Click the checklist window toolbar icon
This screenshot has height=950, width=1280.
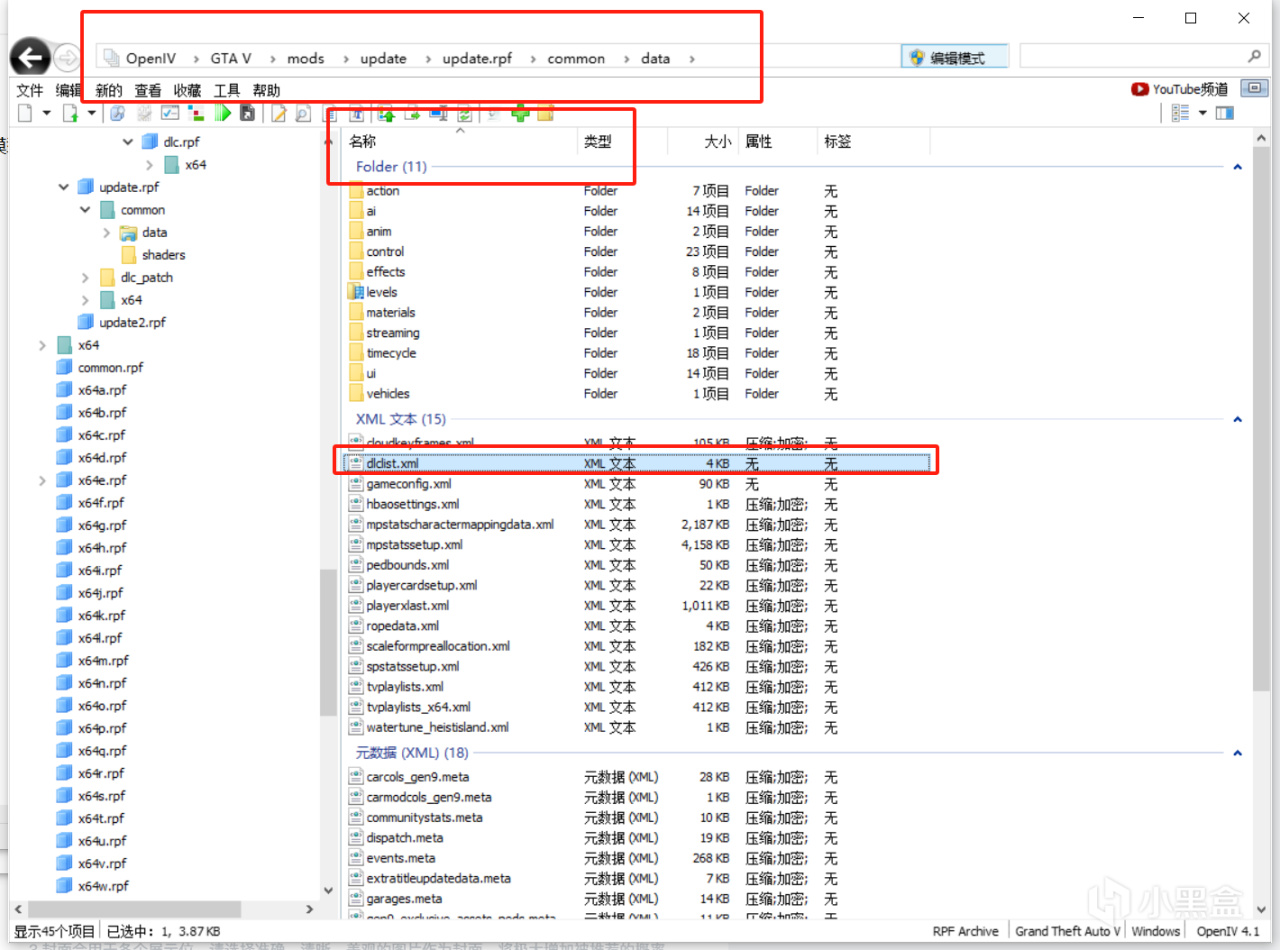click(x=170, y=113)
